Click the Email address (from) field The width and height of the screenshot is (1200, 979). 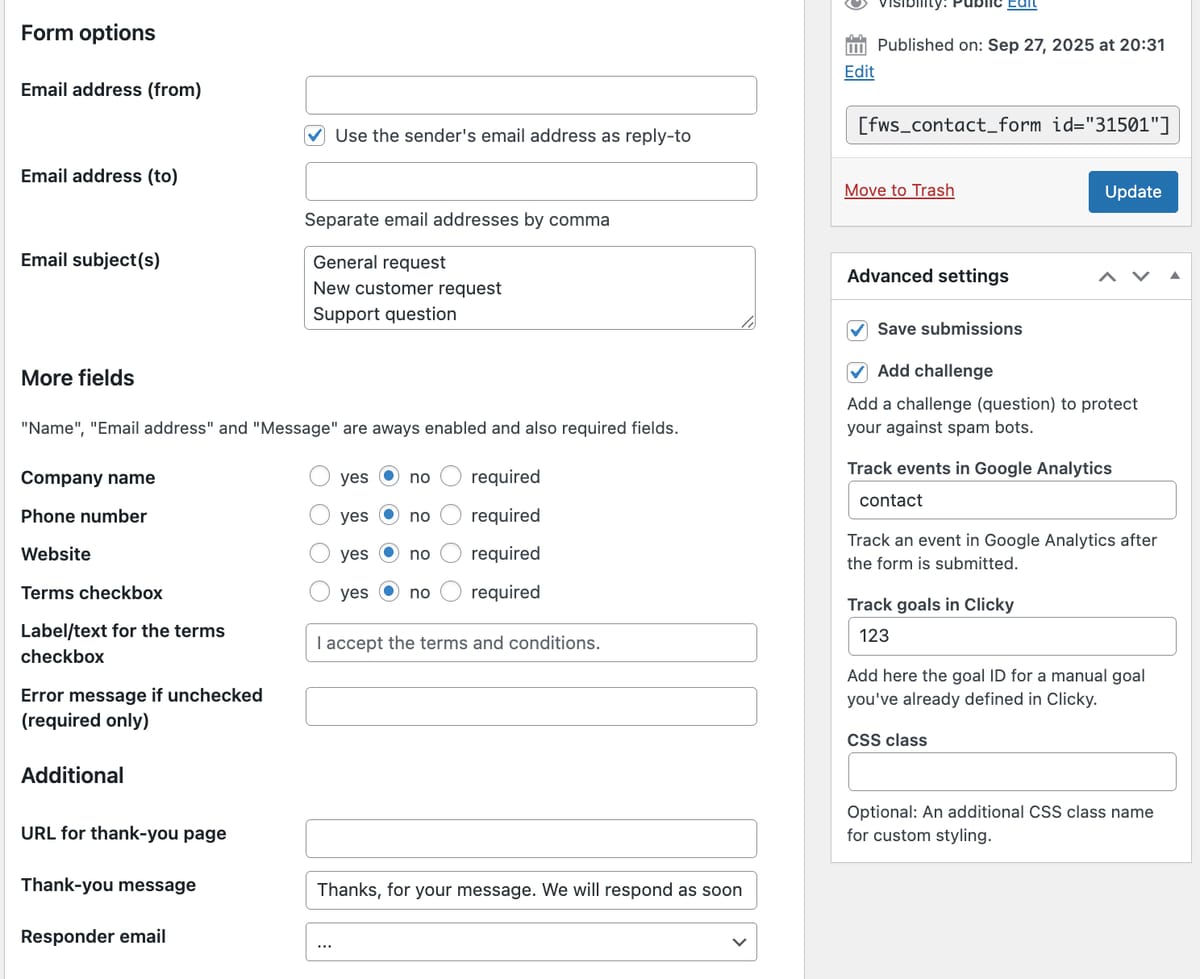(x=530, y=94)
